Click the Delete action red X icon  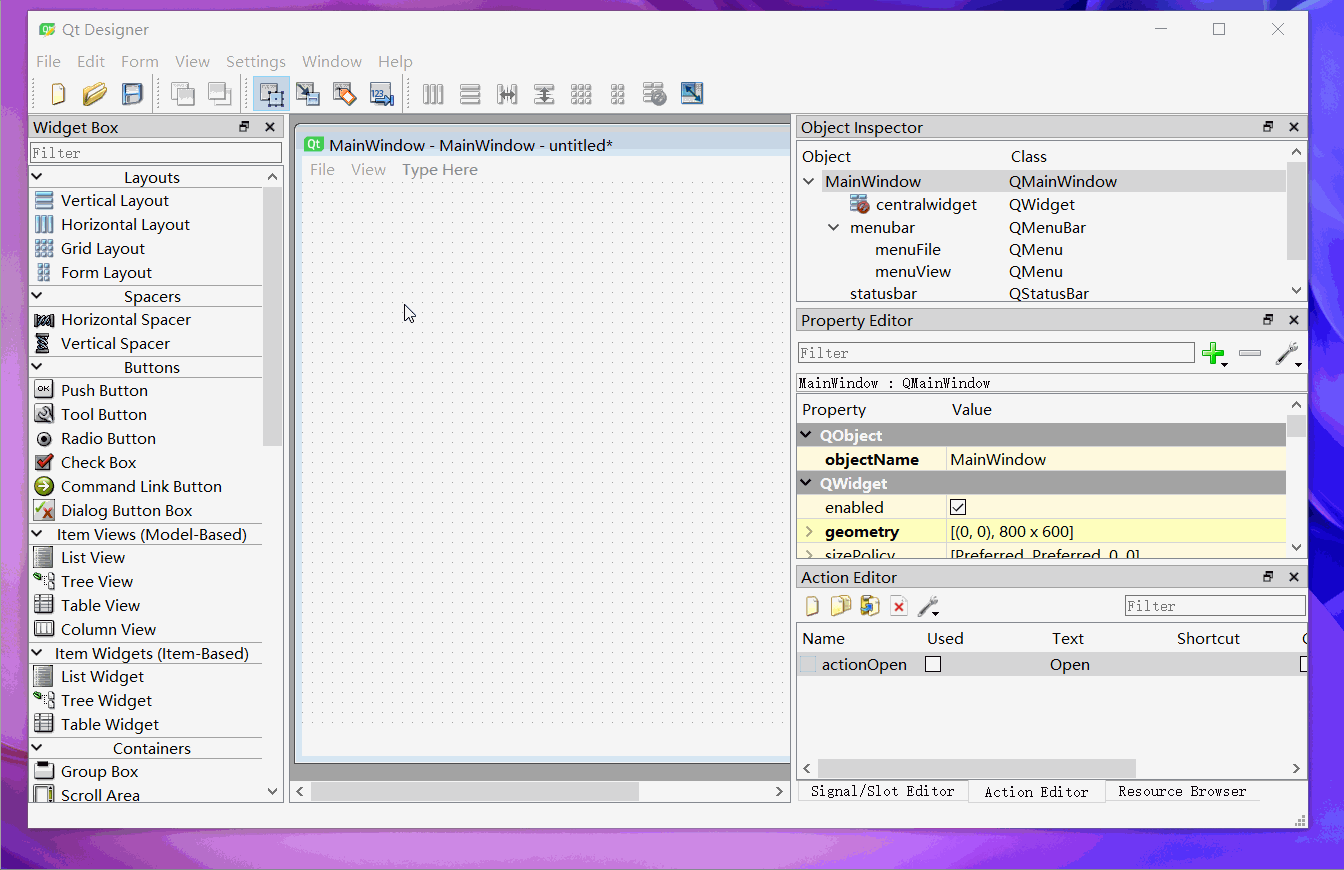pos(899,606)
